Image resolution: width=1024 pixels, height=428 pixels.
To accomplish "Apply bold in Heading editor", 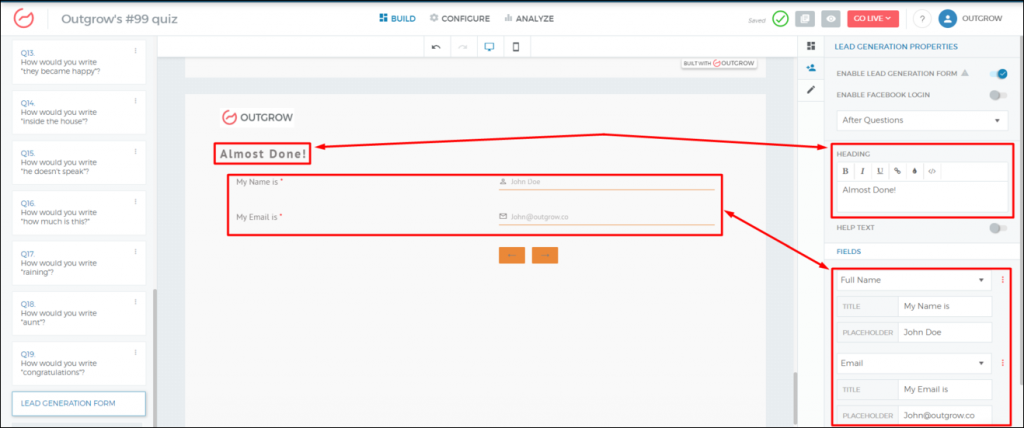I will tap(845, 171).
